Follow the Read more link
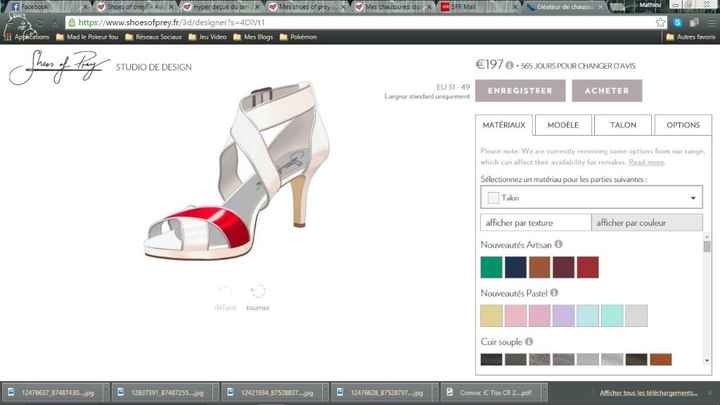The height and width of the screenshot is (405, 720). coord(648,162)
